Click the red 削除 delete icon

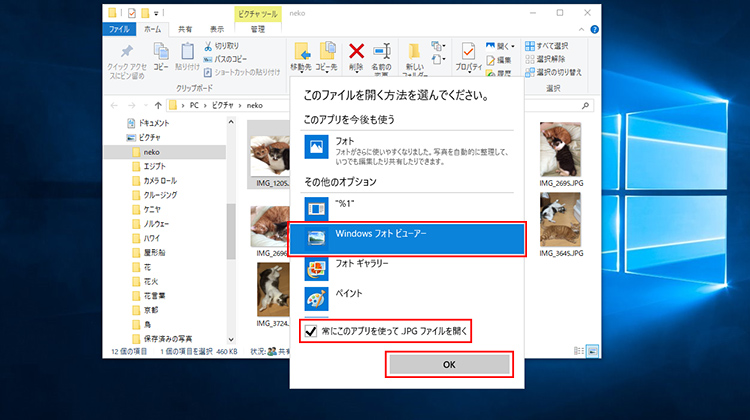tap(355, 51)
